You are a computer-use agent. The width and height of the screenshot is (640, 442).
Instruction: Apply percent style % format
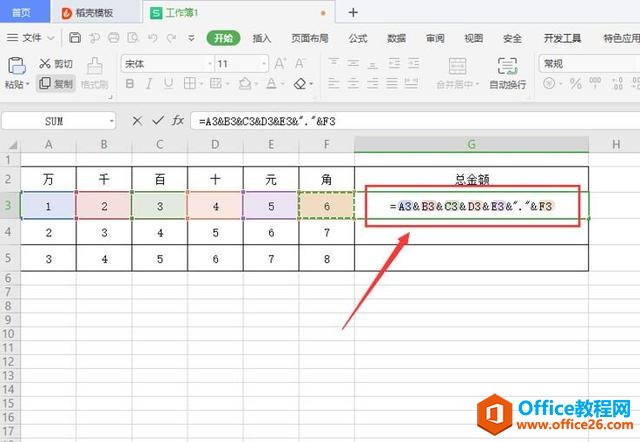point(576,84)
